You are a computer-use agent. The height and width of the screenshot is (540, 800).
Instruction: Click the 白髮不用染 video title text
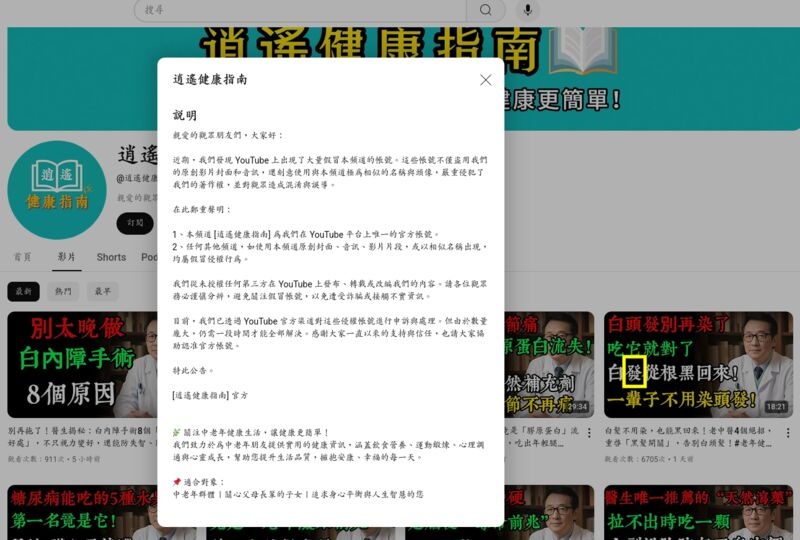pos(689,437)
